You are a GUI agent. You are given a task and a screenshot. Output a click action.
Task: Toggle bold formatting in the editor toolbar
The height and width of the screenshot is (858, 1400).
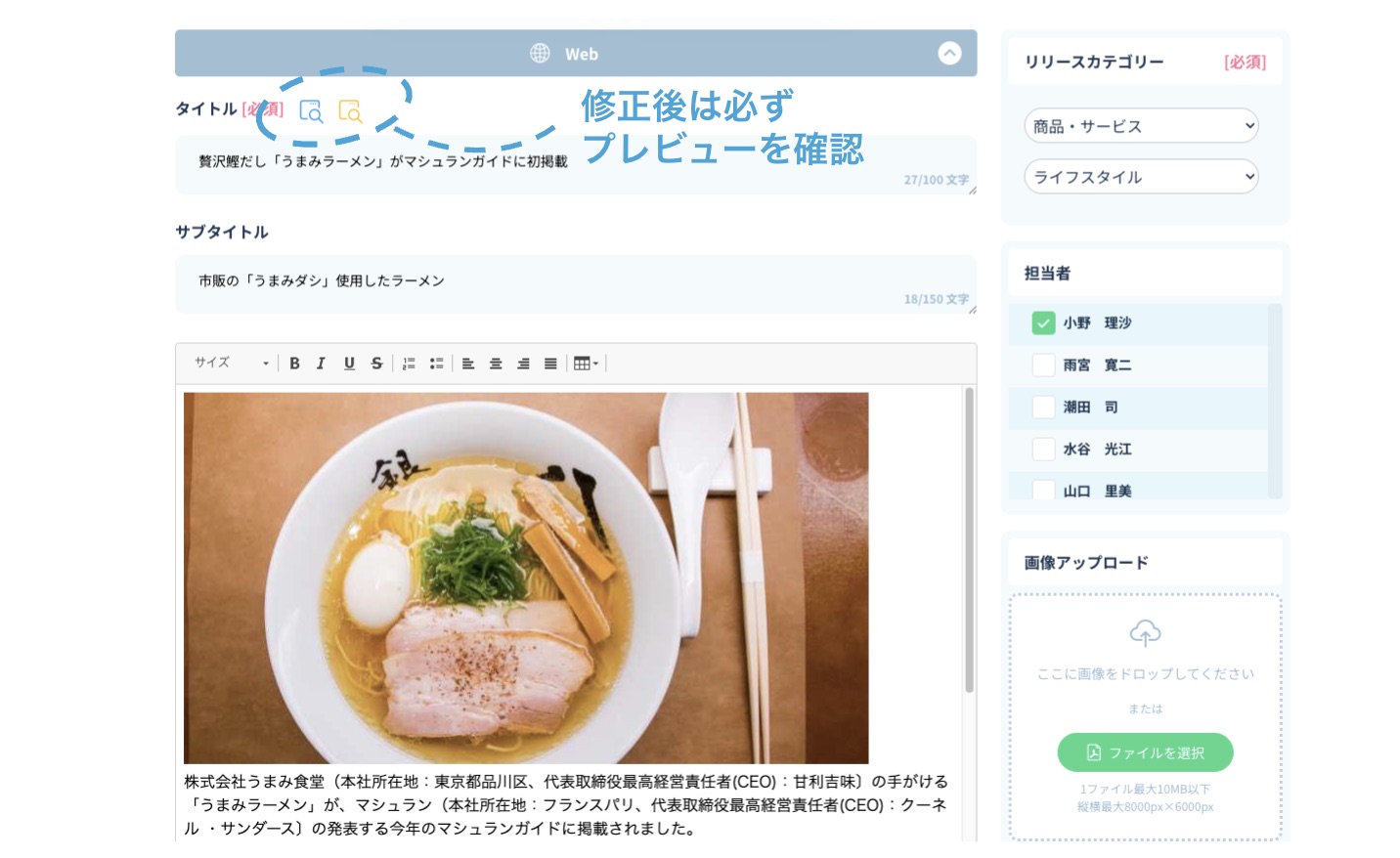294,364
